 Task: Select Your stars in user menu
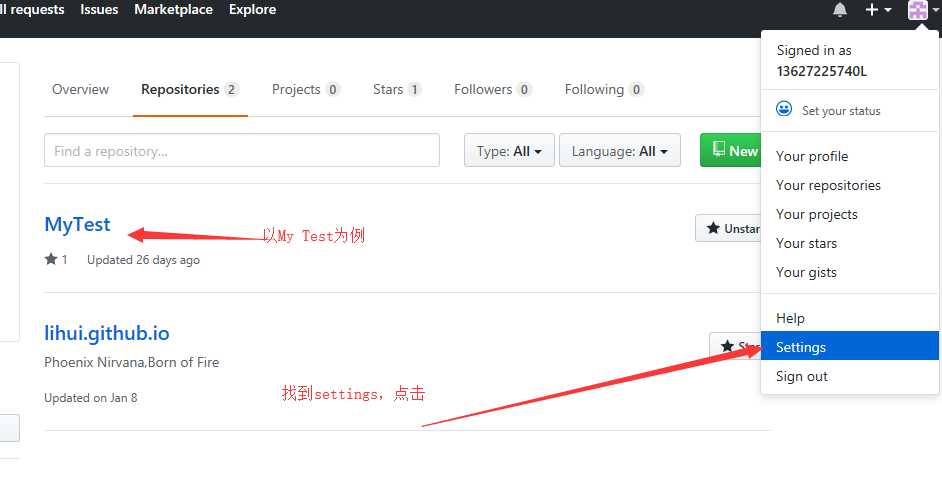(x=806, y=243)
